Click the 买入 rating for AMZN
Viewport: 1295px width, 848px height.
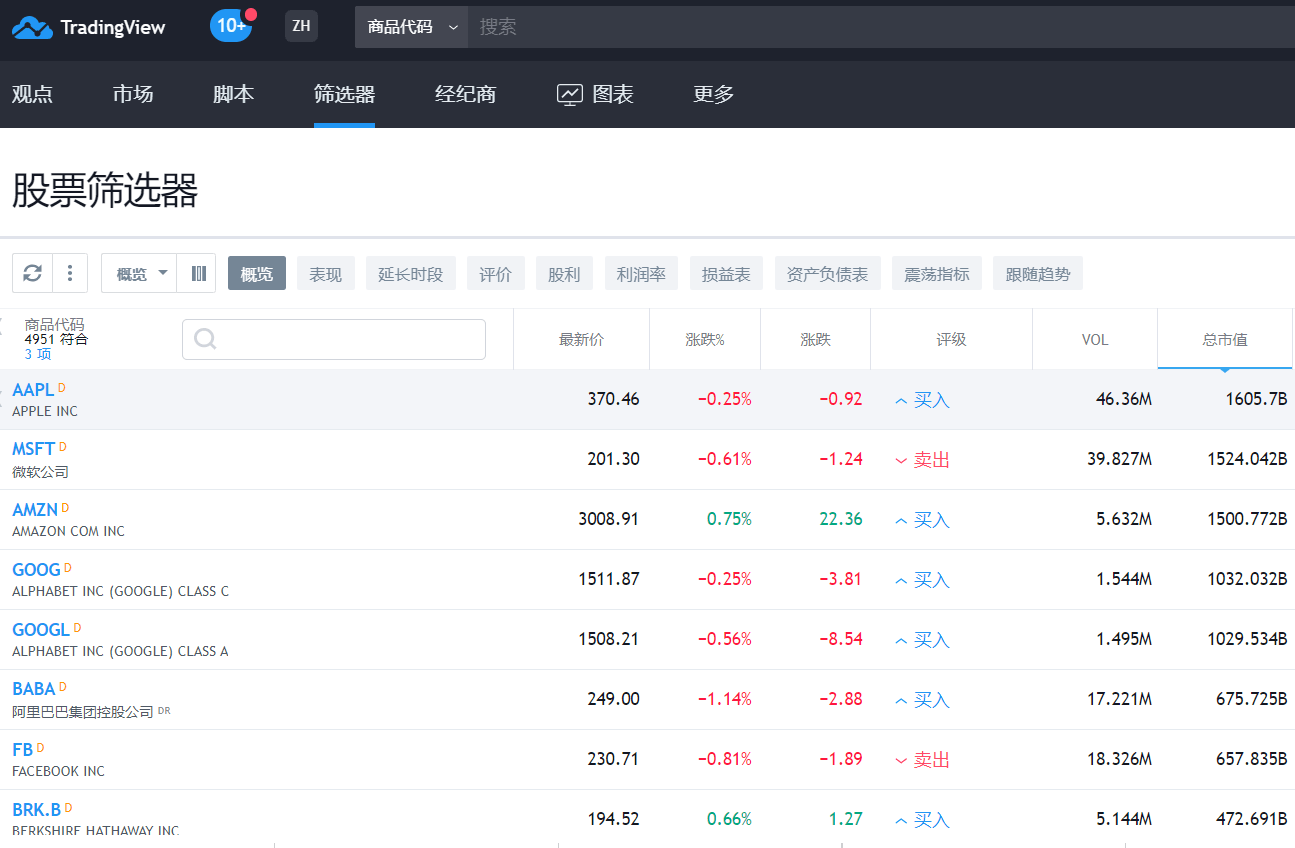[922, 520]
